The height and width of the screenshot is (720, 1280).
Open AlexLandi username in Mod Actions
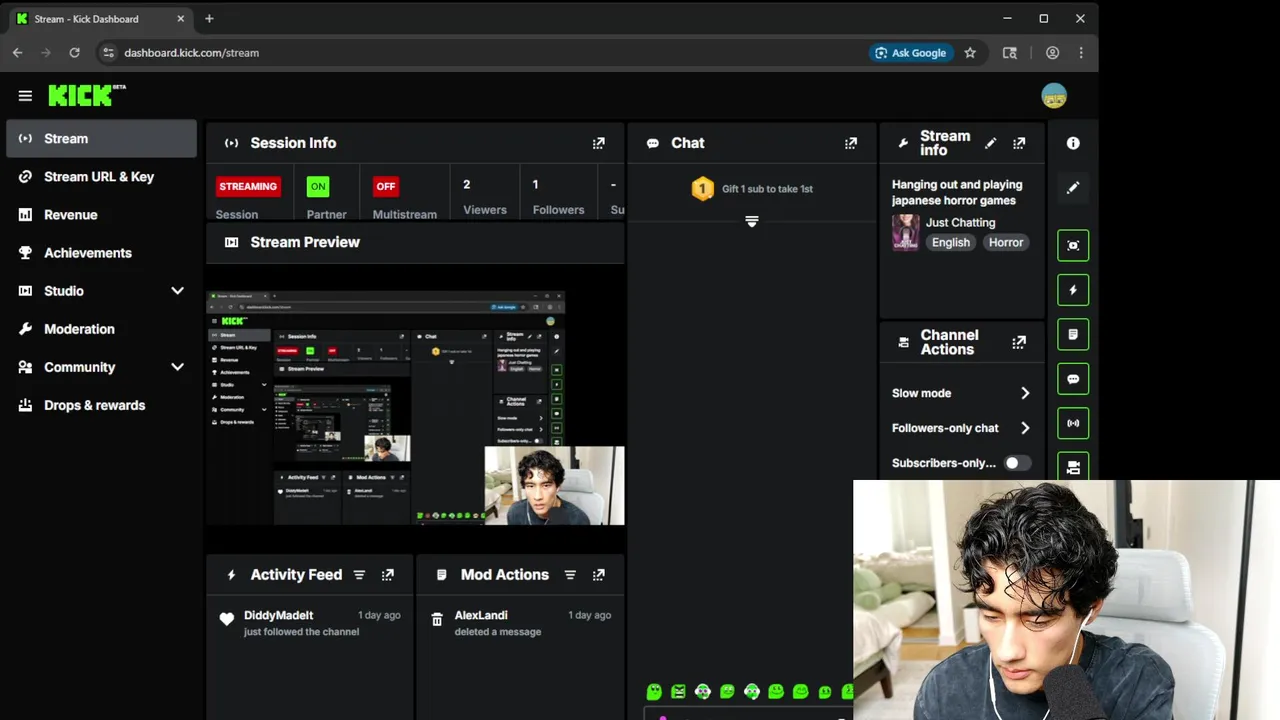(481, 615)
